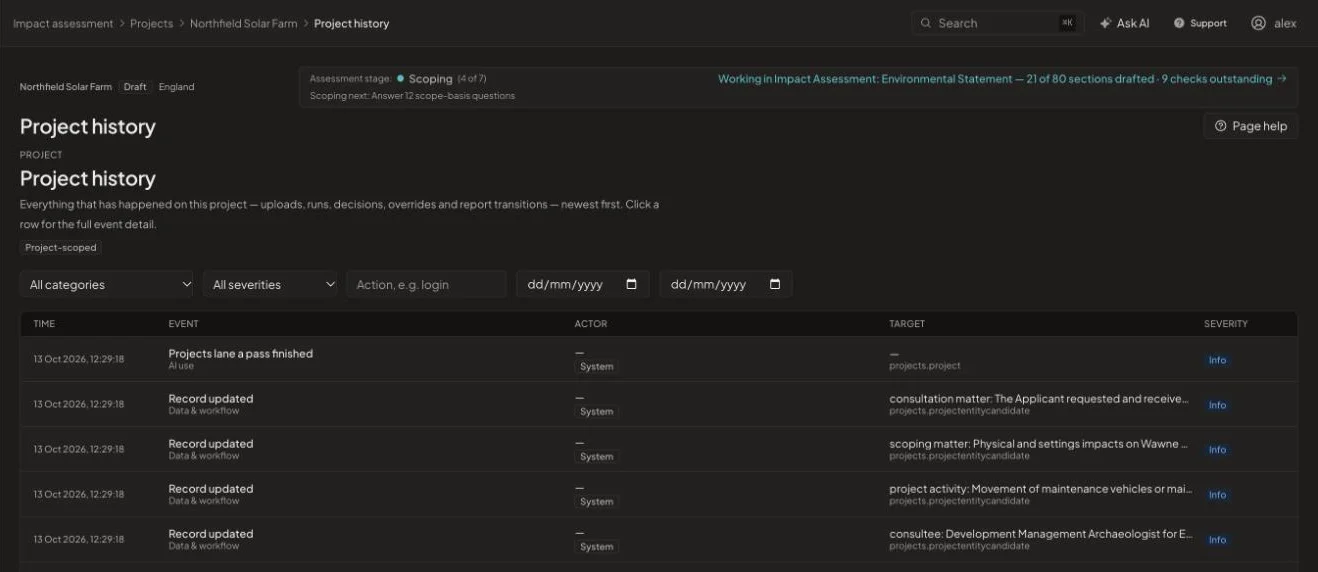Sort by the TIME column header
Screen dimensions: 1318x572
[44, 324]
